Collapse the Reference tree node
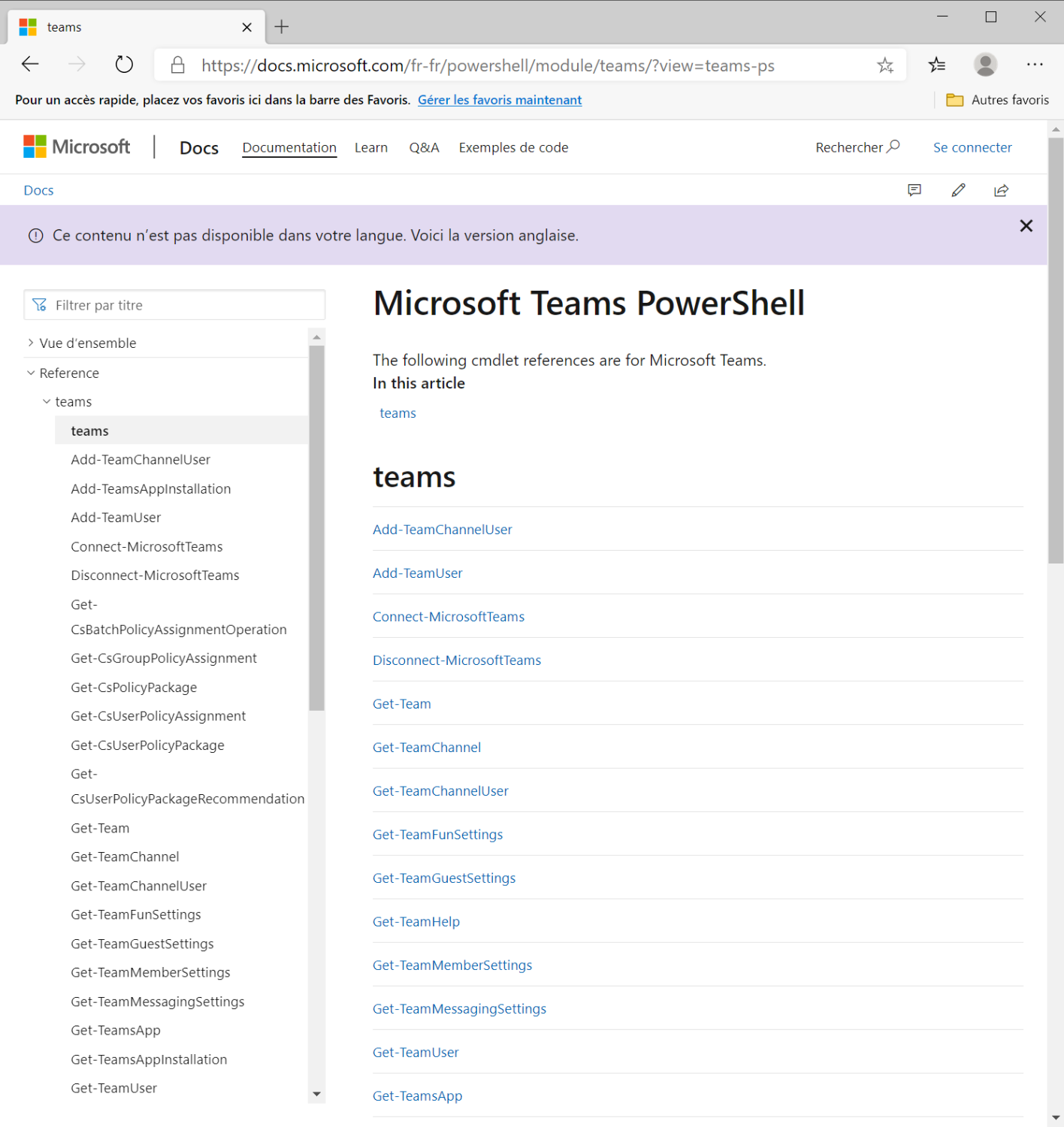Screen dimensions: 1064x1127 tap(31, 373)
